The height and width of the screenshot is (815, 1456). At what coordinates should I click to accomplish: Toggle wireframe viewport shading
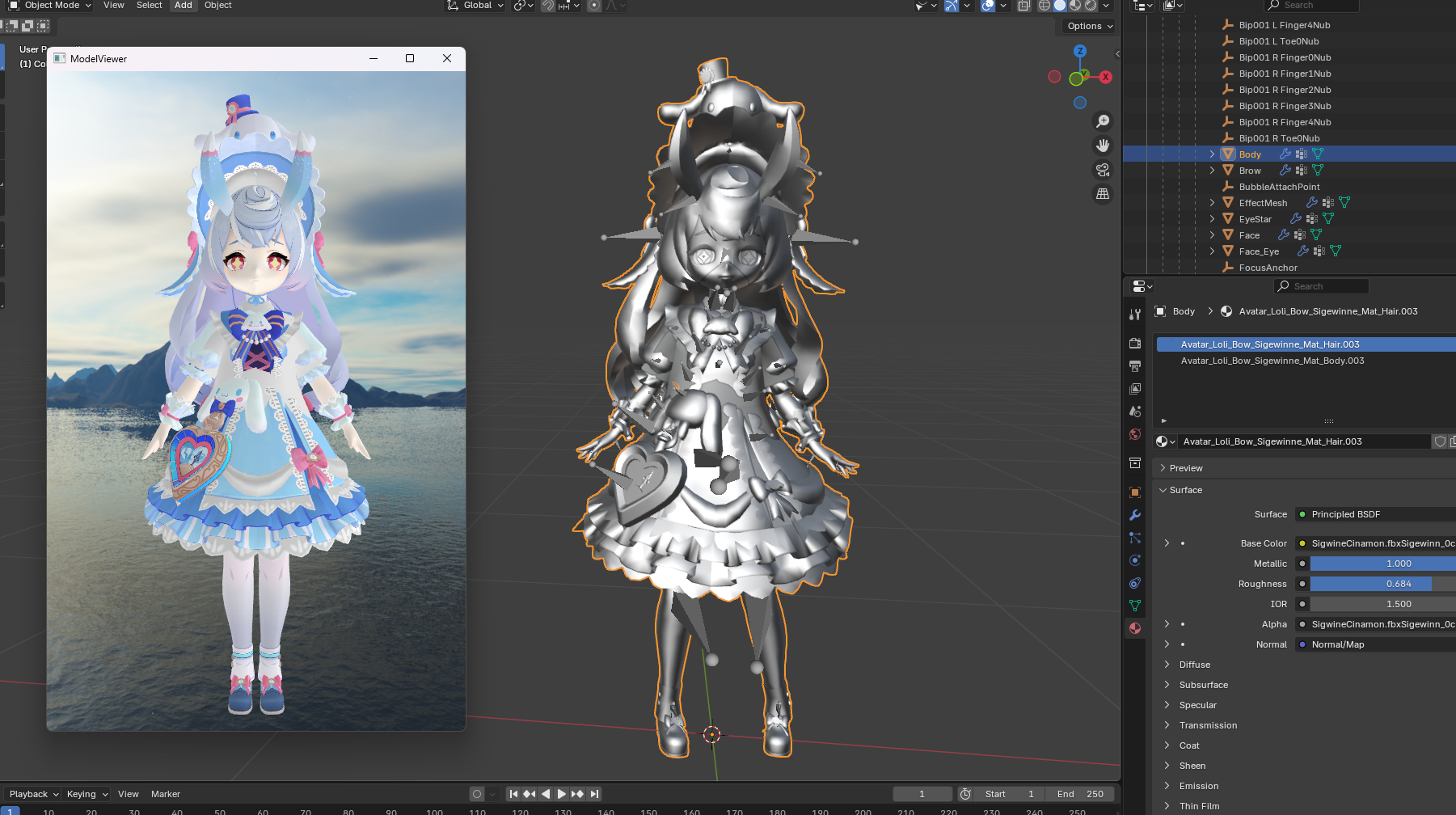click(x=1045, y=6)
